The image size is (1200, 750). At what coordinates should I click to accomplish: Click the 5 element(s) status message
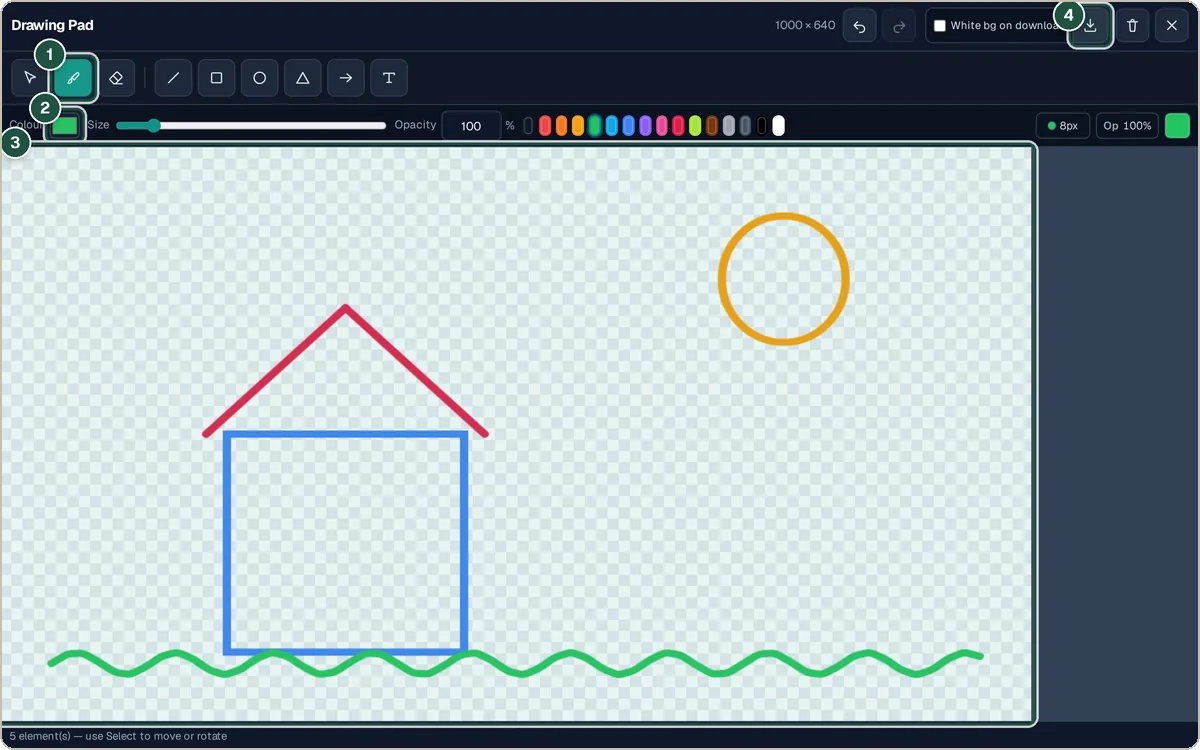[118, 736]
